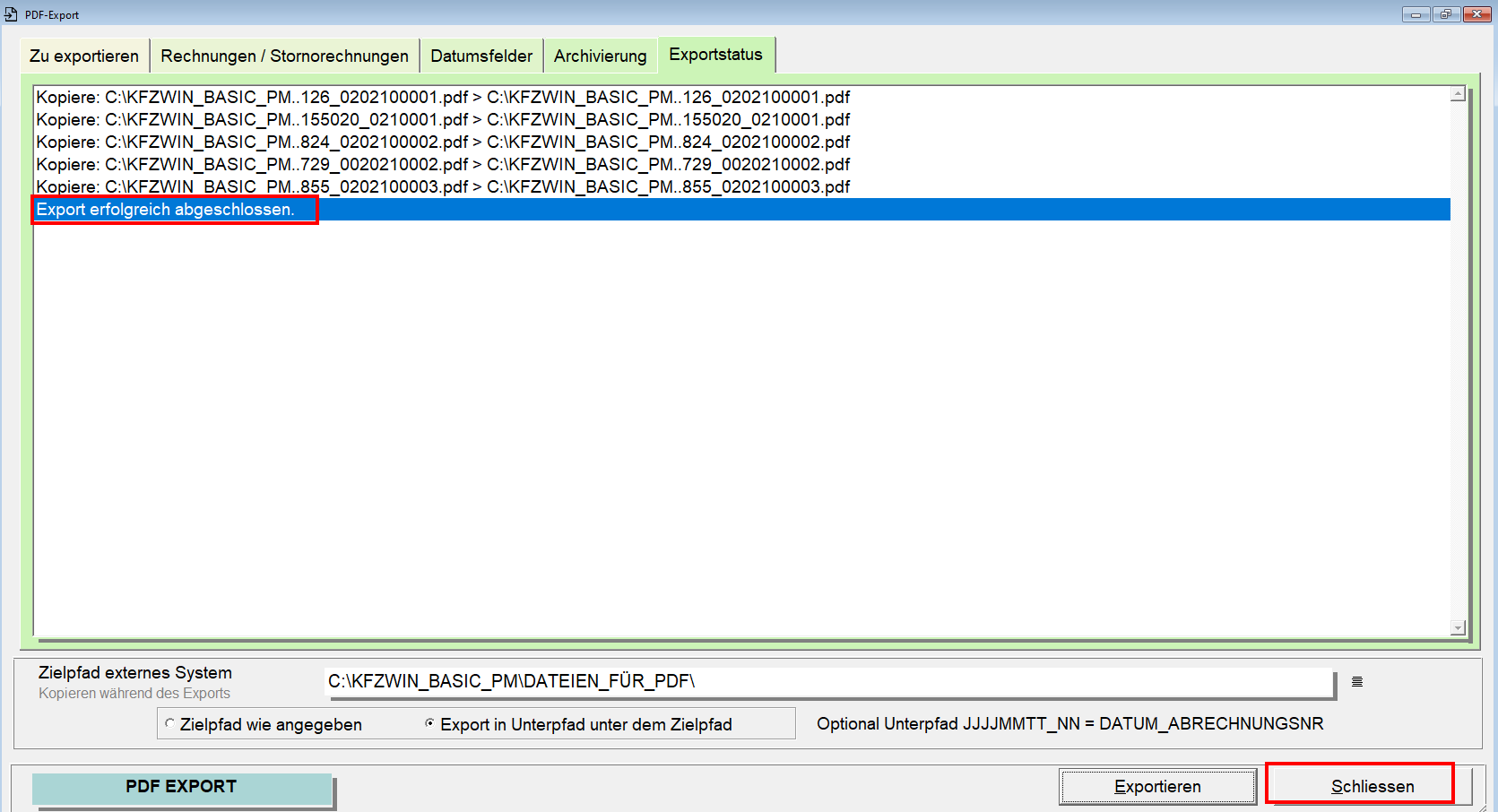Select log line ending 855_0202100003.pdf
Screen dimensions: 1498x812
(x=742, y=186)
